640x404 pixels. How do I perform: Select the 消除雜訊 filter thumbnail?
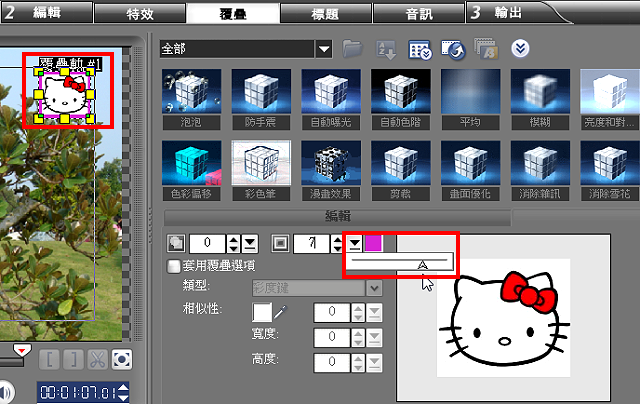pyautogui.click(x=540, y=163)
